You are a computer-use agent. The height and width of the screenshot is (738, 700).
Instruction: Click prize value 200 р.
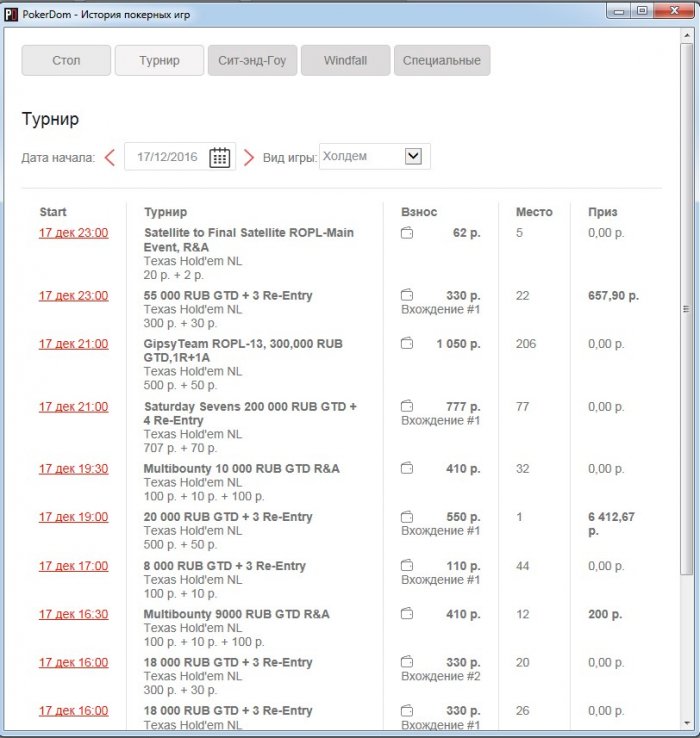[605, 614]
